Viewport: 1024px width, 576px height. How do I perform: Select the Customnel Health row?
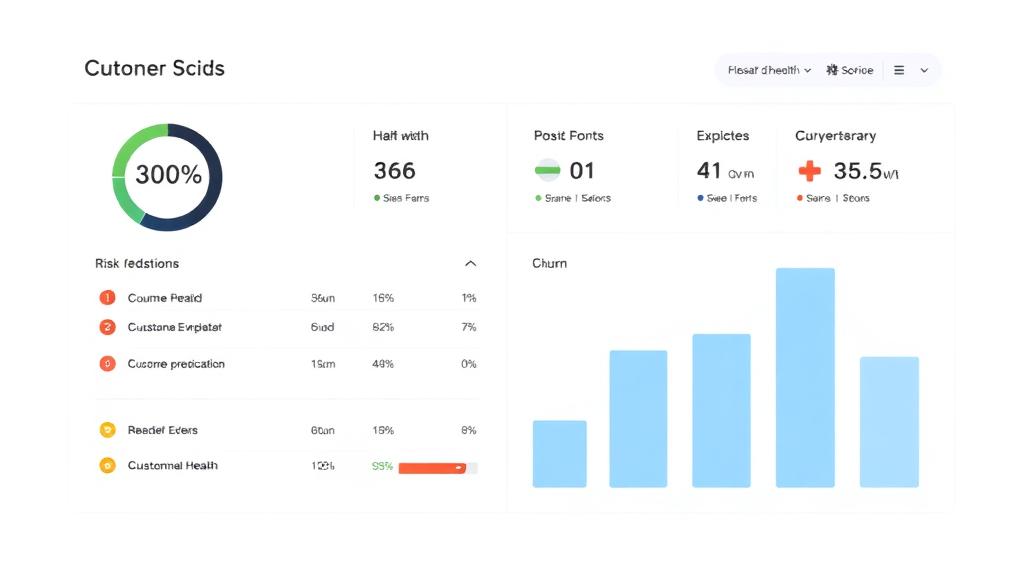coord(287,466)
